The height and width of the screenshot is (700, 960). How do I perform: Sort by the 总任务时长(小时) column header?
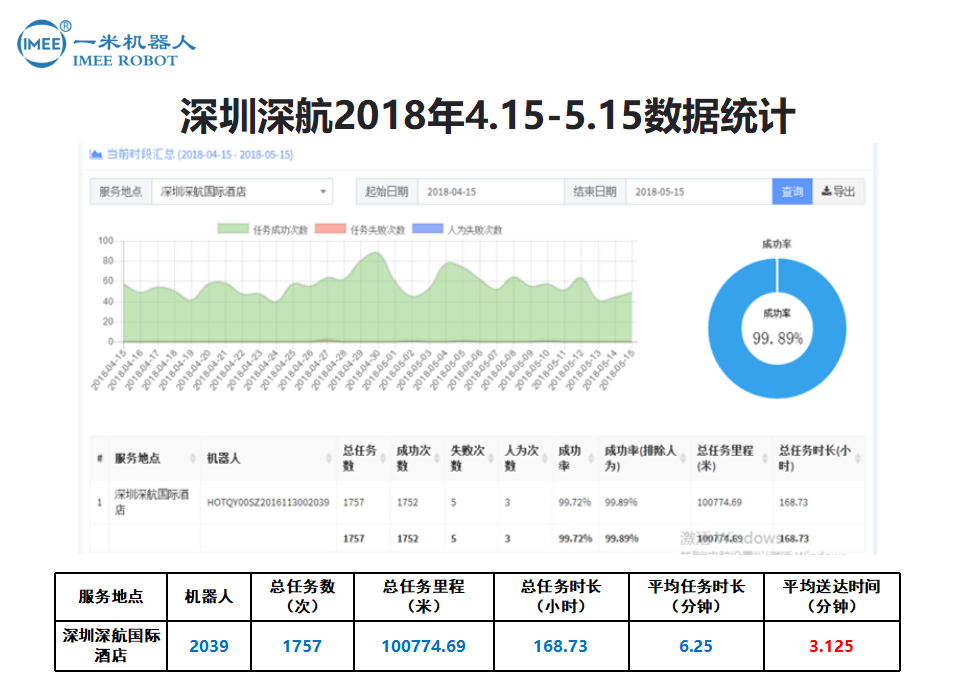click(819, 458)
